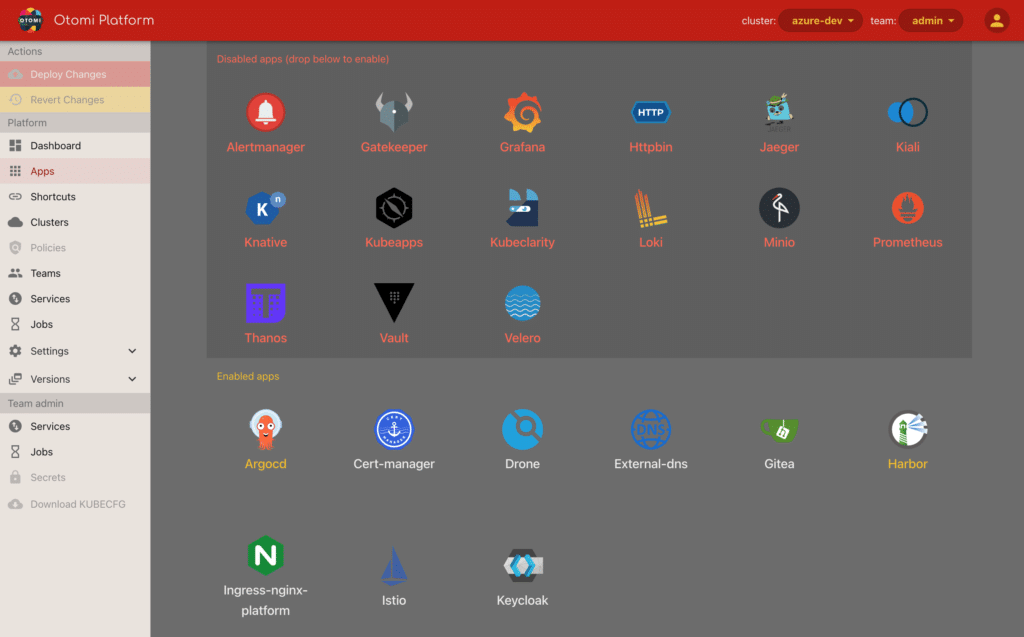Open the Loki app icon
The image size is (1024, 637).
[x=650, y=208]
